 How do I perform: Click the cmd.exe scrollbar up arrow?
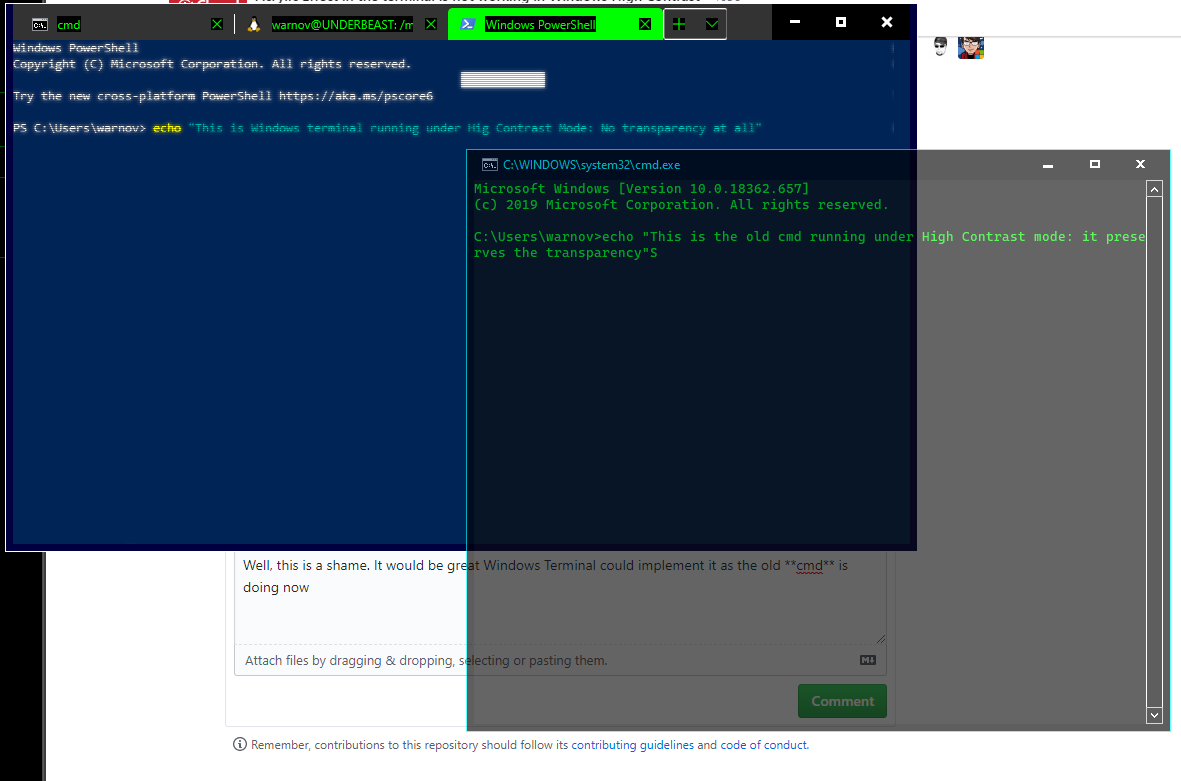1154,189
